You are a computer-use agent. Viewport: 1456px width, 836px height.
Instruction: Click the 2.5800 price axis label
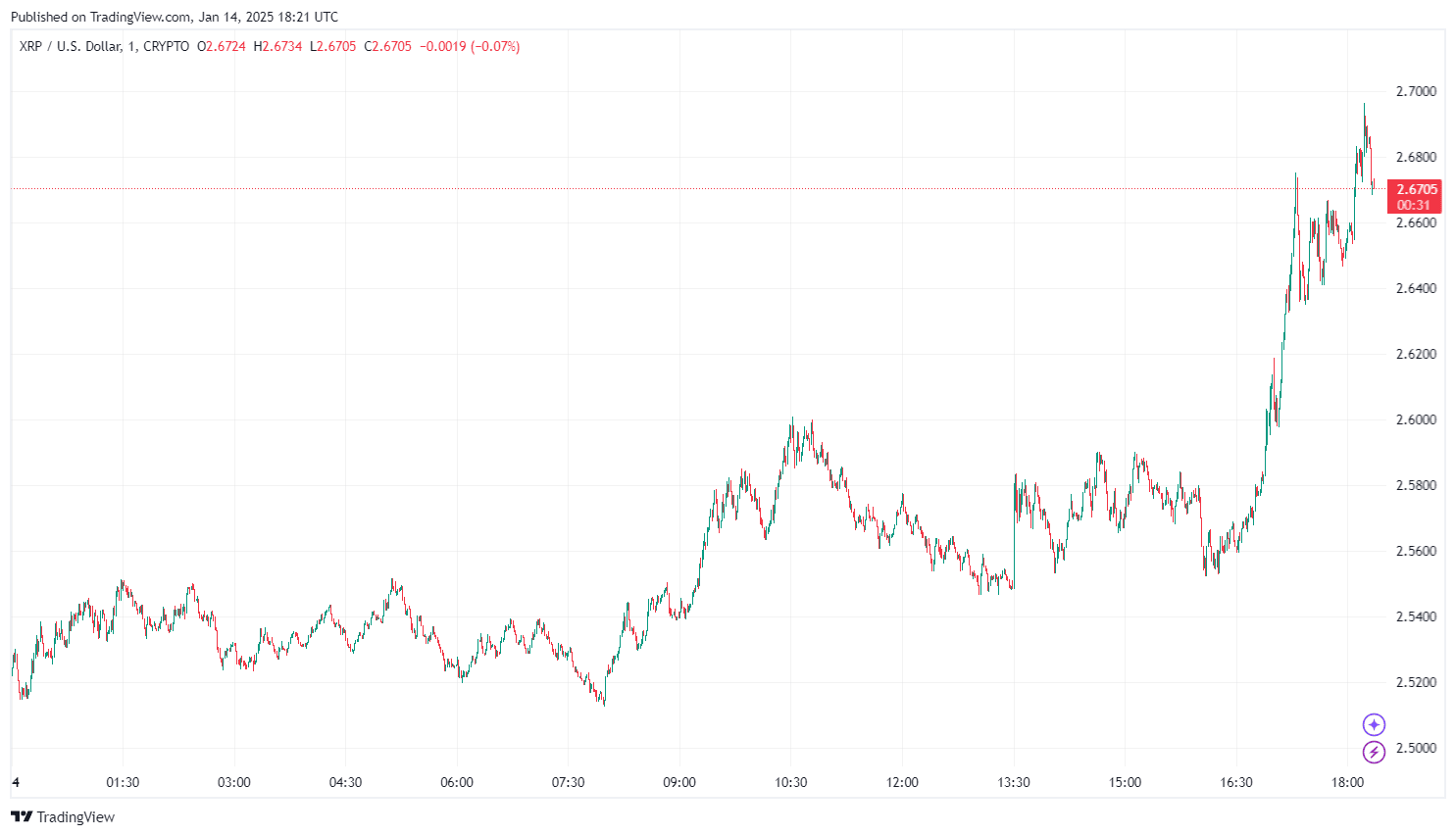[x=1416, y=485]
